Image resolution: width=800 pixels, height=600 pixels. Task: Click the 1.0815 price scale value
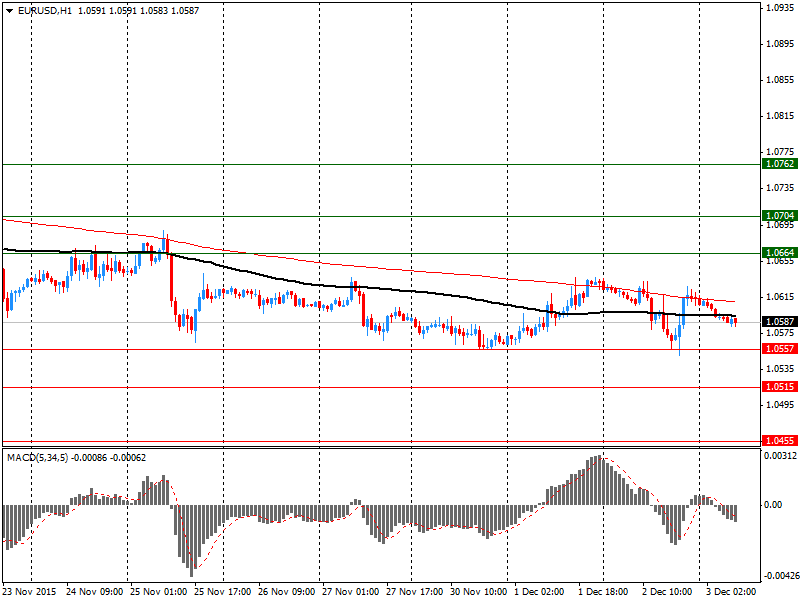781,116
